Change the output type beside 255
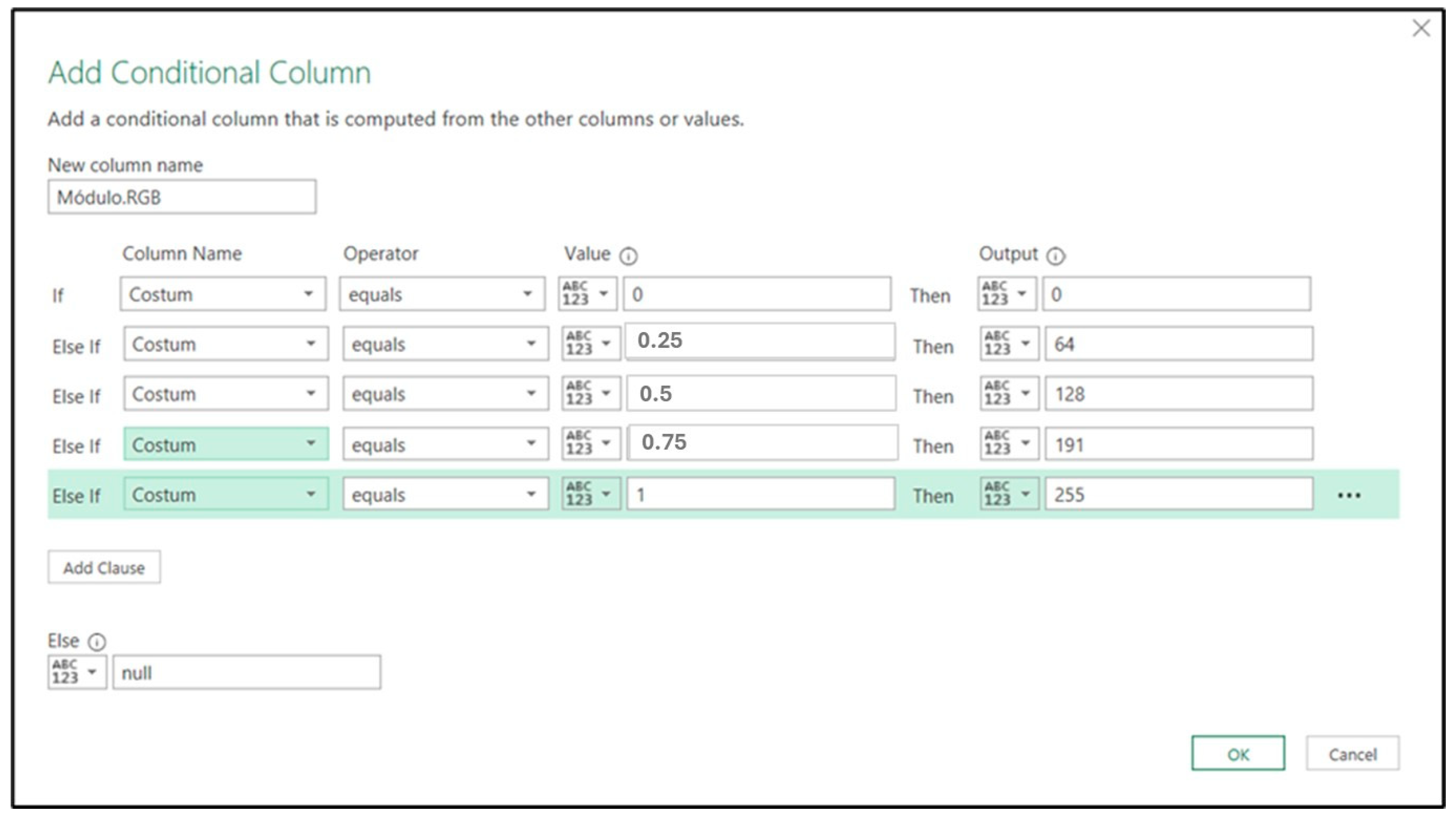Screen dimensions: 1456x819 pyautogui.click(x=1009, y=494)
